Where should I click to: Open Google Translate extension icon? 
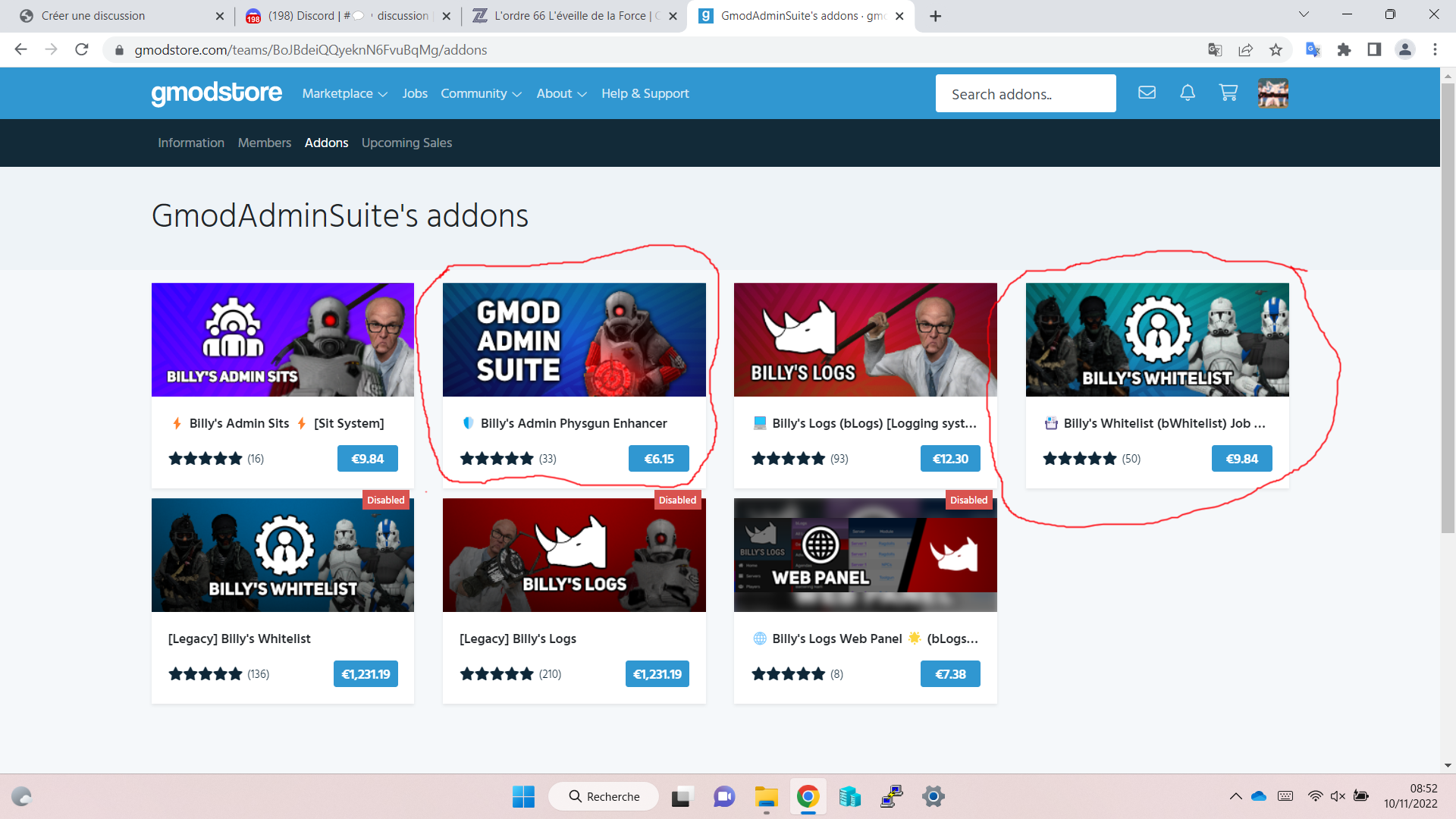1313,49
